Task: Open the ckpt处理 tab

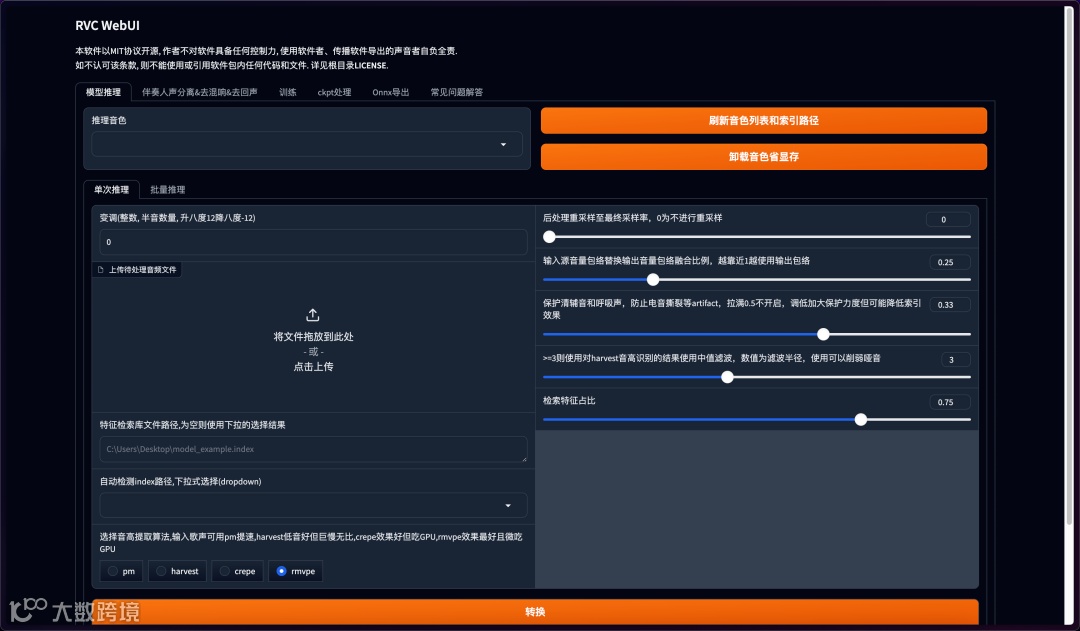Action: 334,92
